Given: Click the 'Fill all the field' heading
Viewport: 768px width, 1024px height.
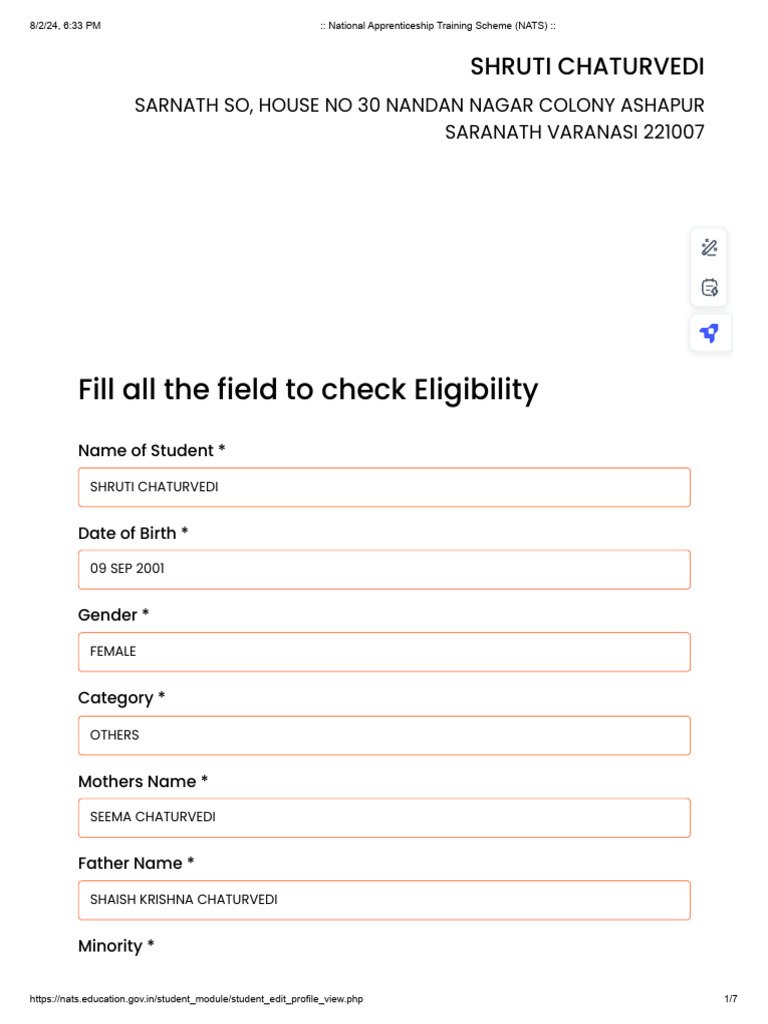Looking at the screenshot, I should (x=308, y=389).
